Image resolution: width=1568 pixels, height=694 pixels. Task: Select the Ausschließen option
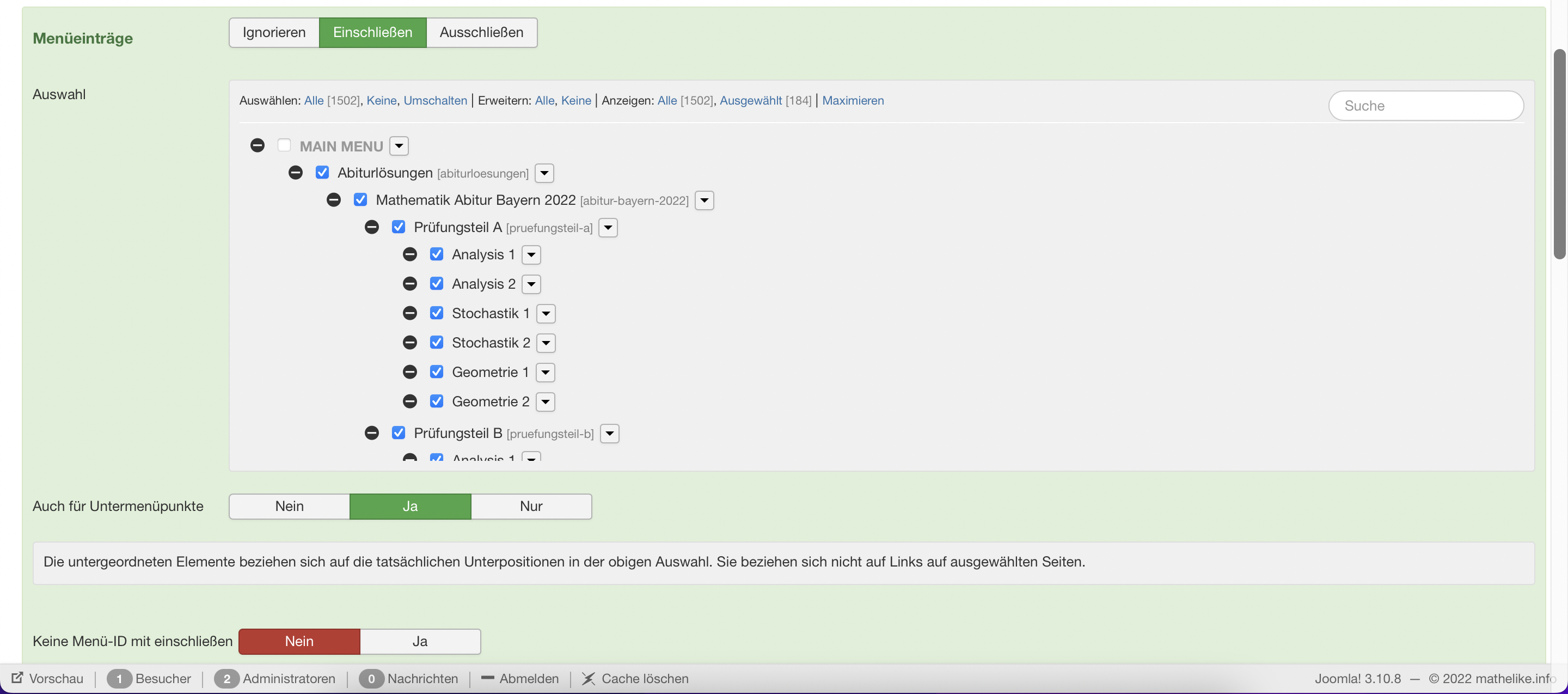[x=481, y=32]
